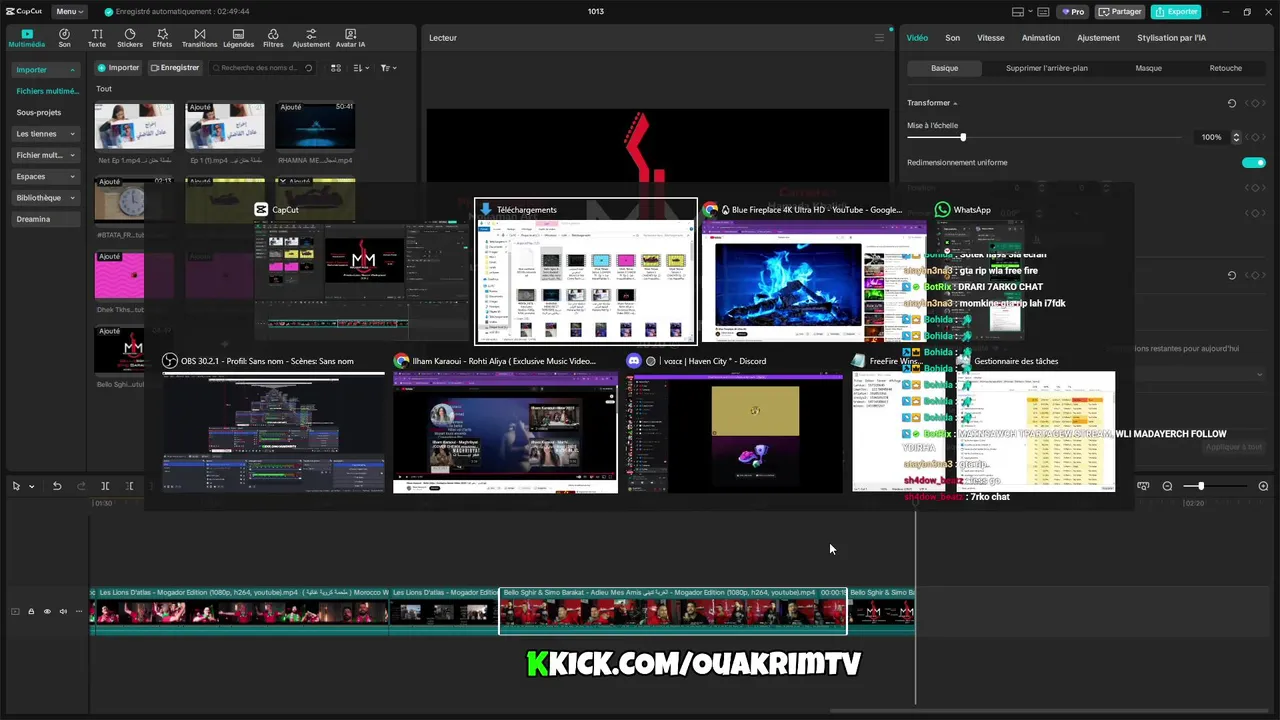Open the Stickers panel
The width and height of the screenshot is (1280, 720).
(130, 38)
